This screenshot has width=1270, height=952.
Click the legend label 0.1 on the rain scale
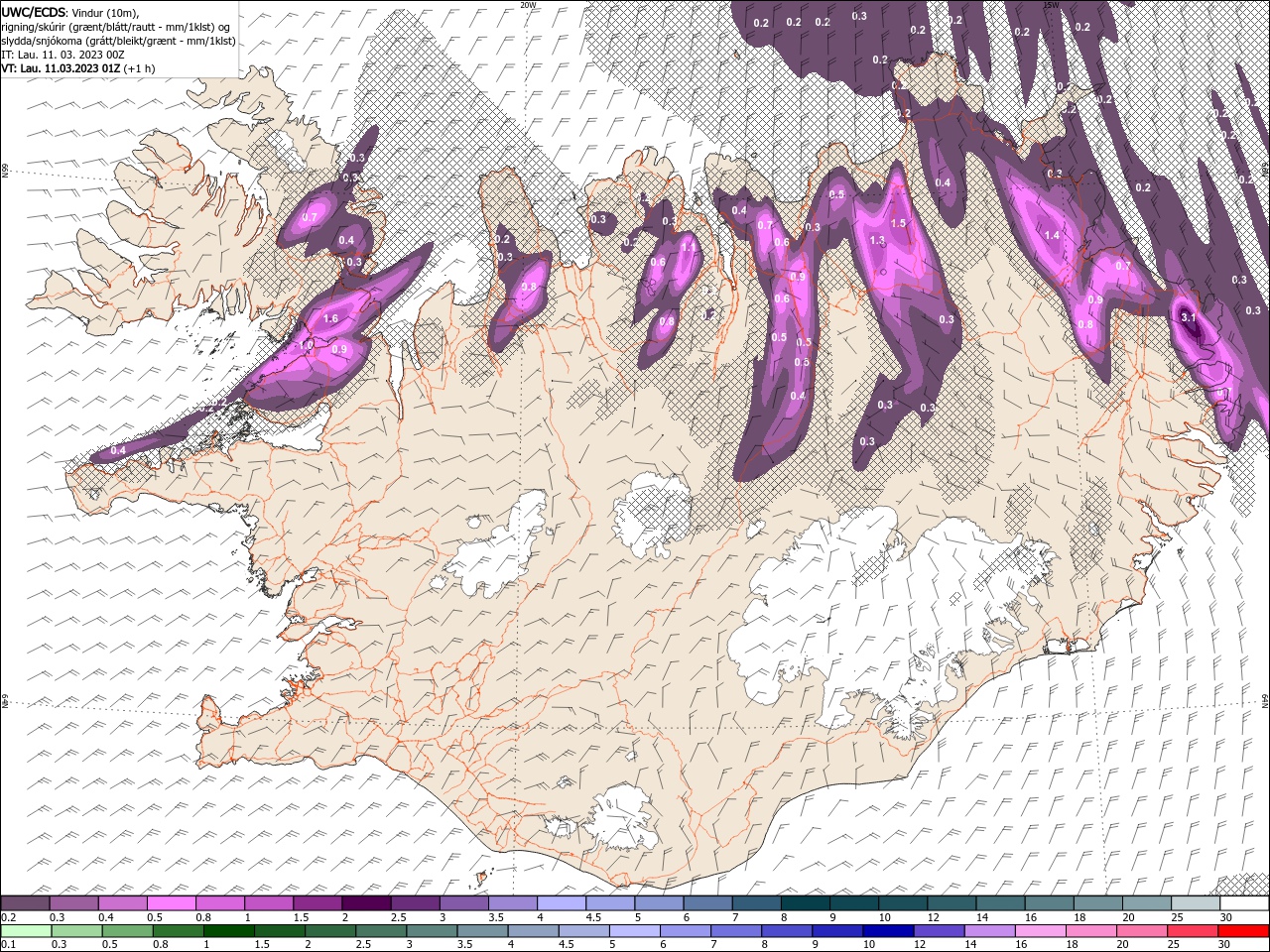pos(8,945)
